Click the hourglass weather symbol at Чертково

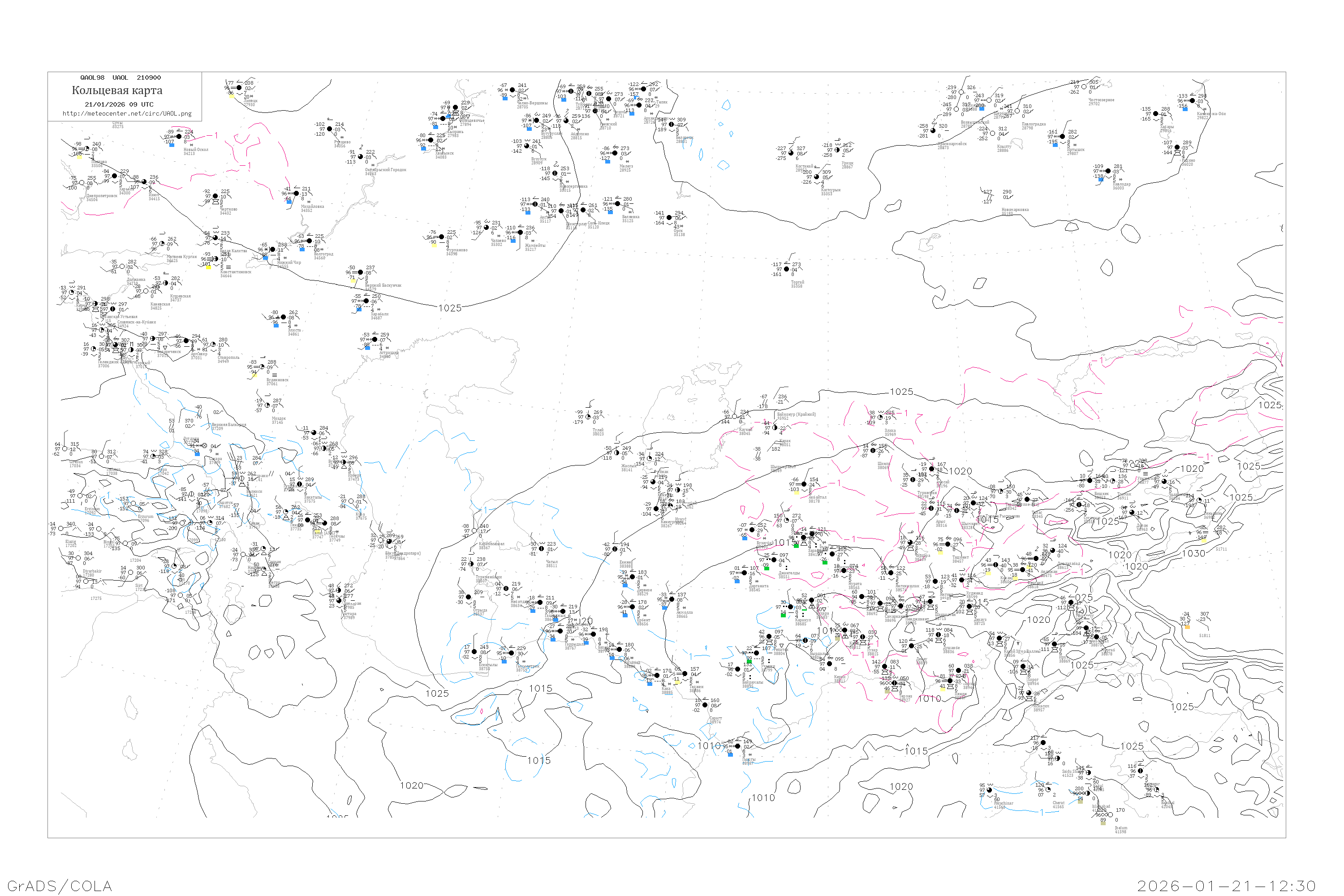click(x=215, y=202)
